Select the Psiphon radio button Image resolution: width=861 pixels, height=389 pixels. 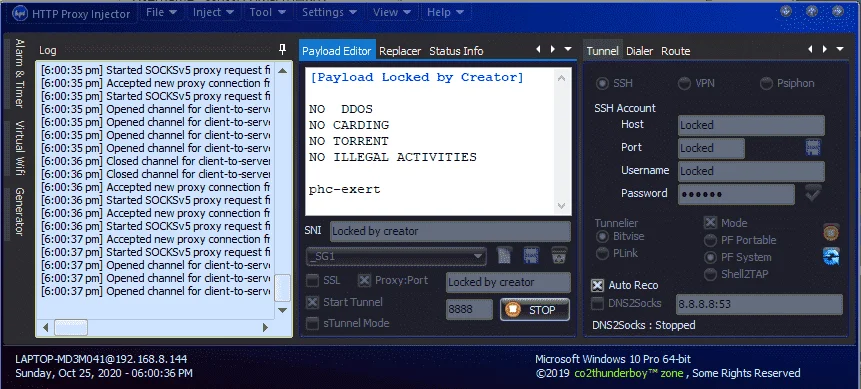(x=767, y=84)
